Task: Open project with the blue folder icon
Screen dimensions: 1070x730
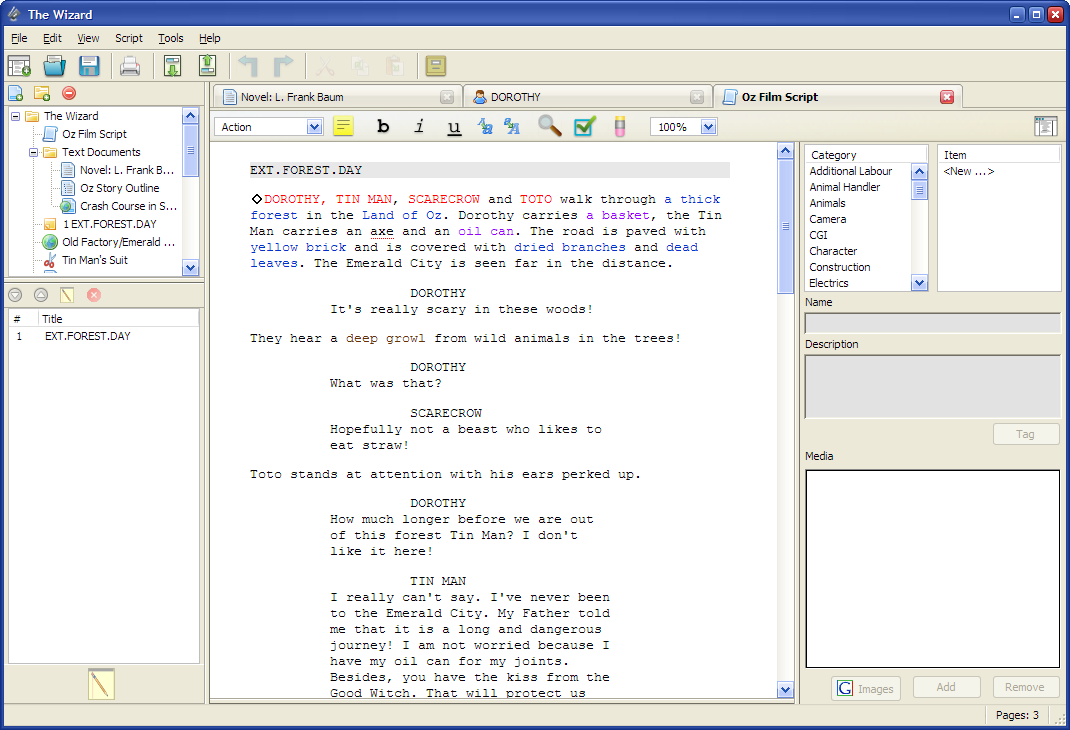Action: point(55,66)
